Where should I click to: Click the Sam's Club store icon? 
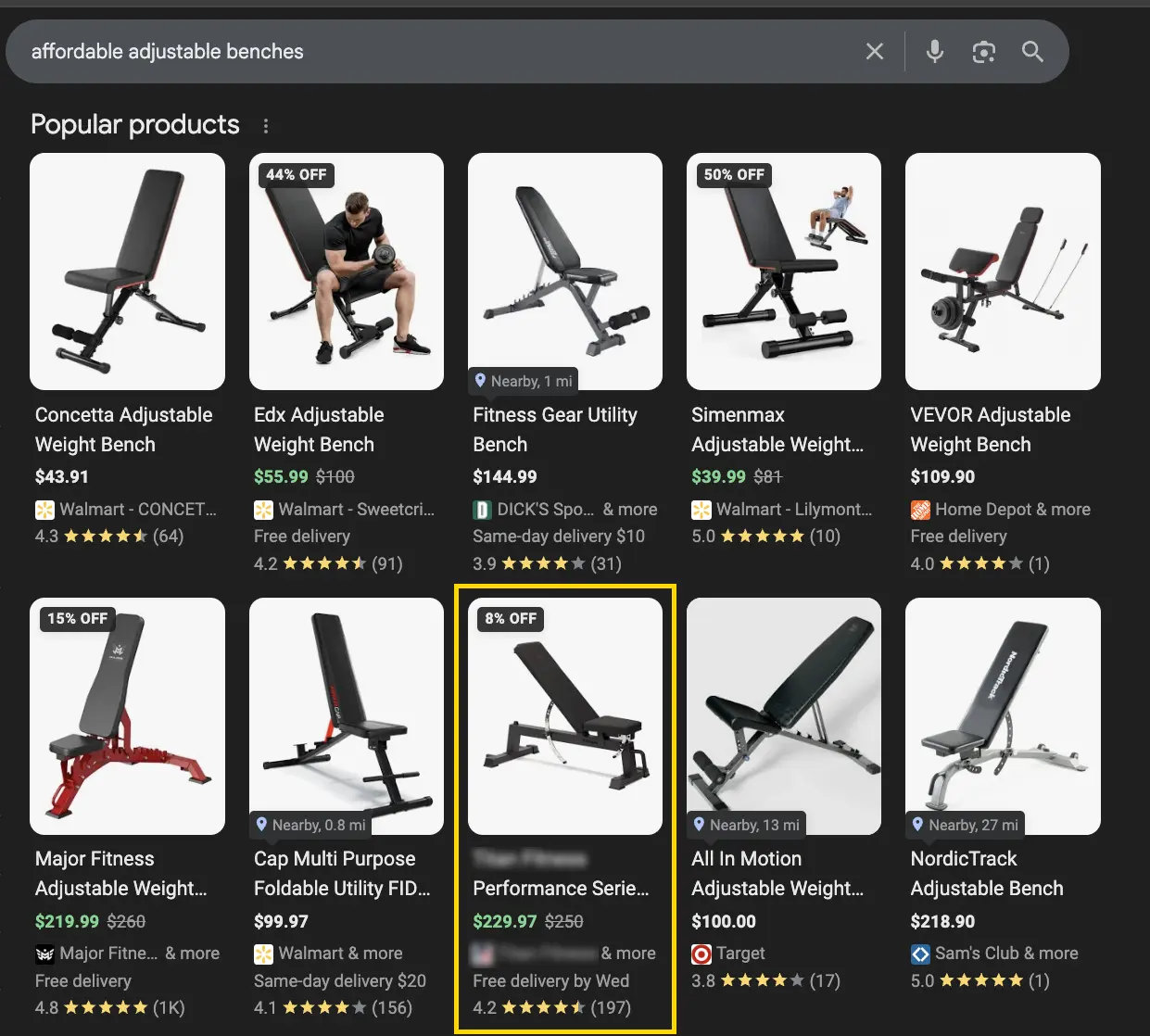[x=920, y=954]
